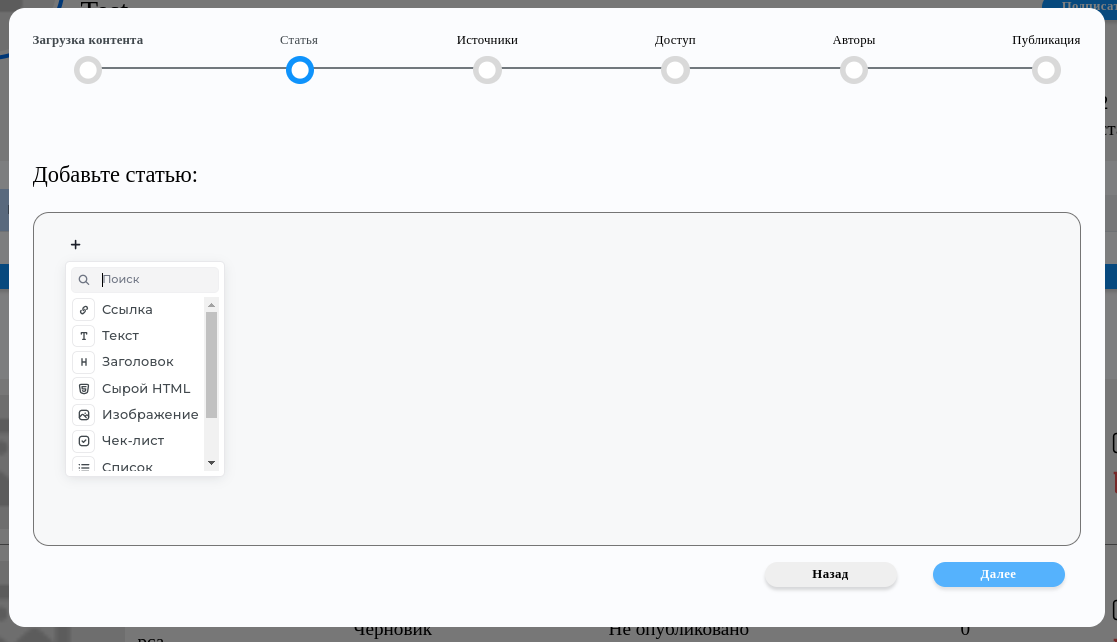
Task: Click the block list scrollbar thumb
Action: (211, 365)
